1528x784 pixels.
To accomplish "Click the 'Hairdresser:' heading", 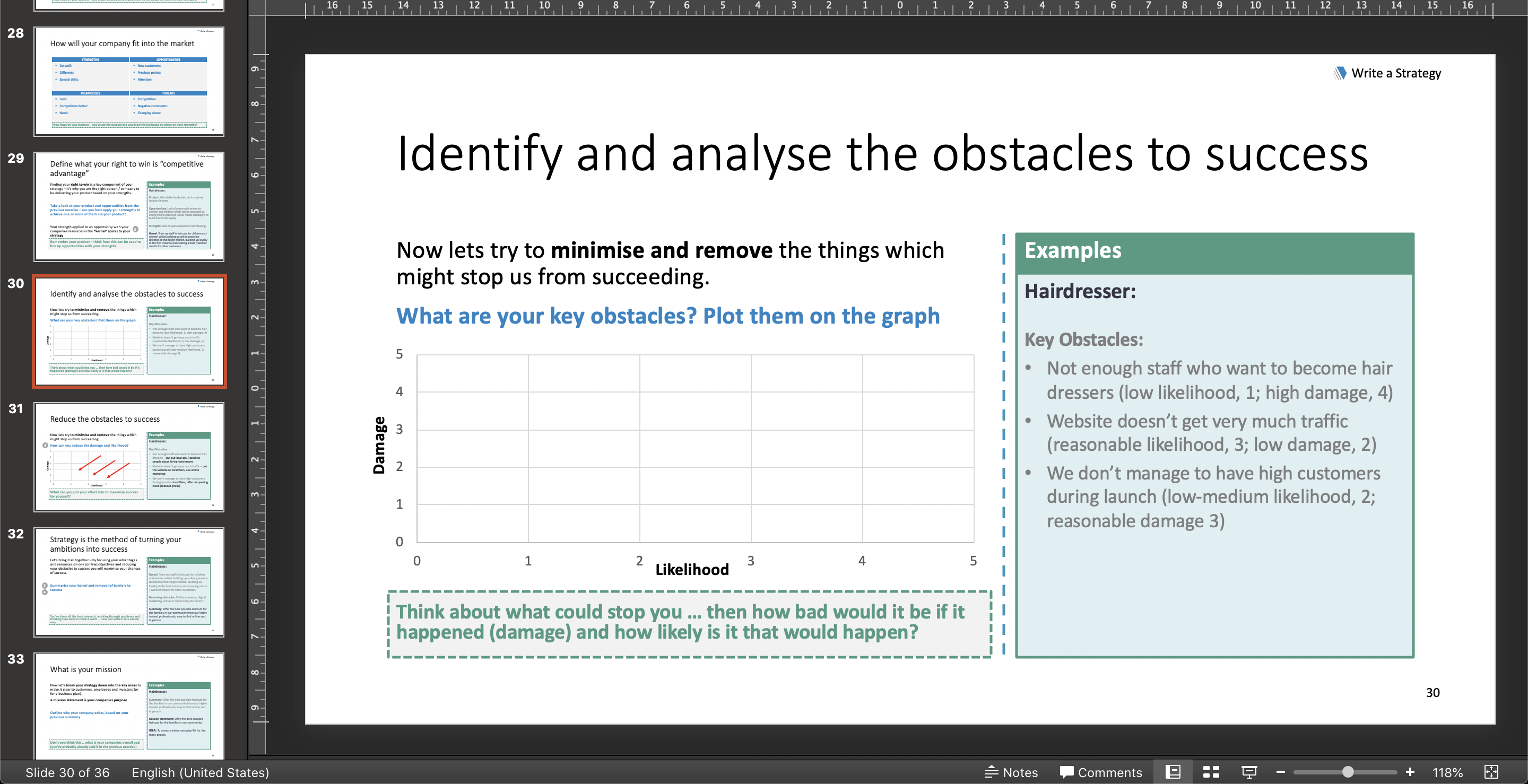I will [x=1080, y=291].
